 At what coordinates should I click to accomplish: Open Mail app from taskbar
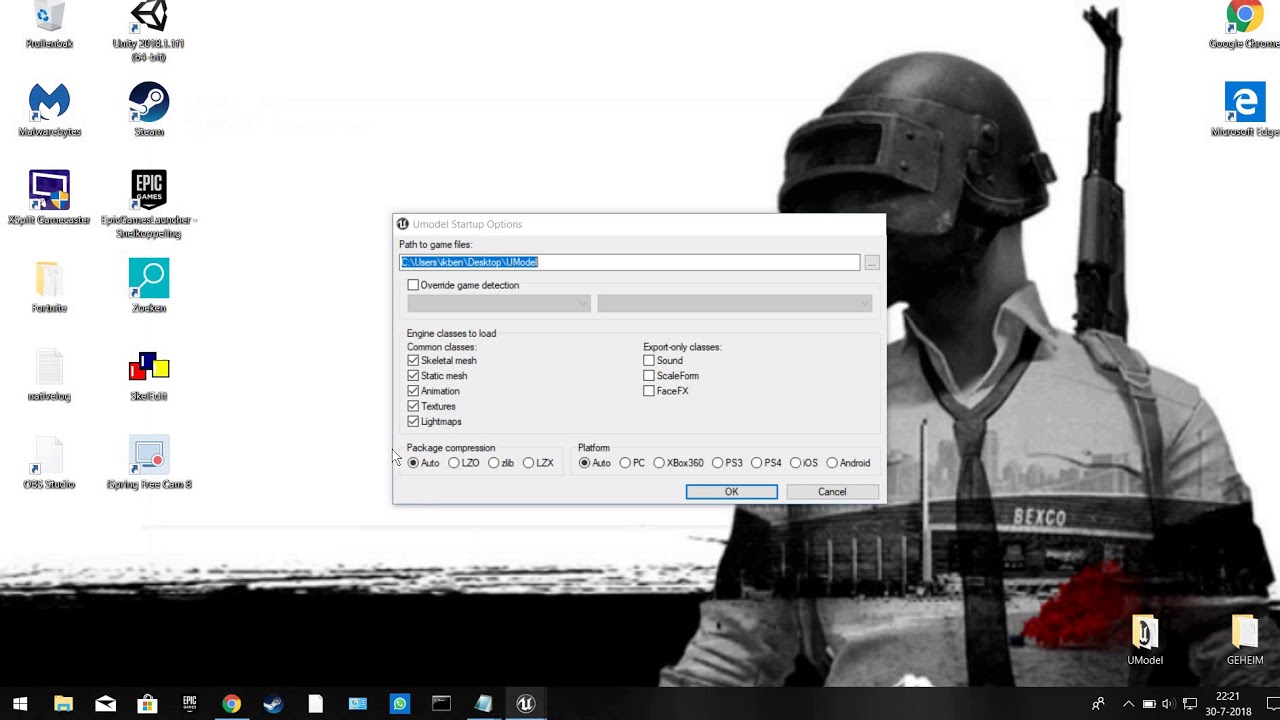[x=105, y=704]
